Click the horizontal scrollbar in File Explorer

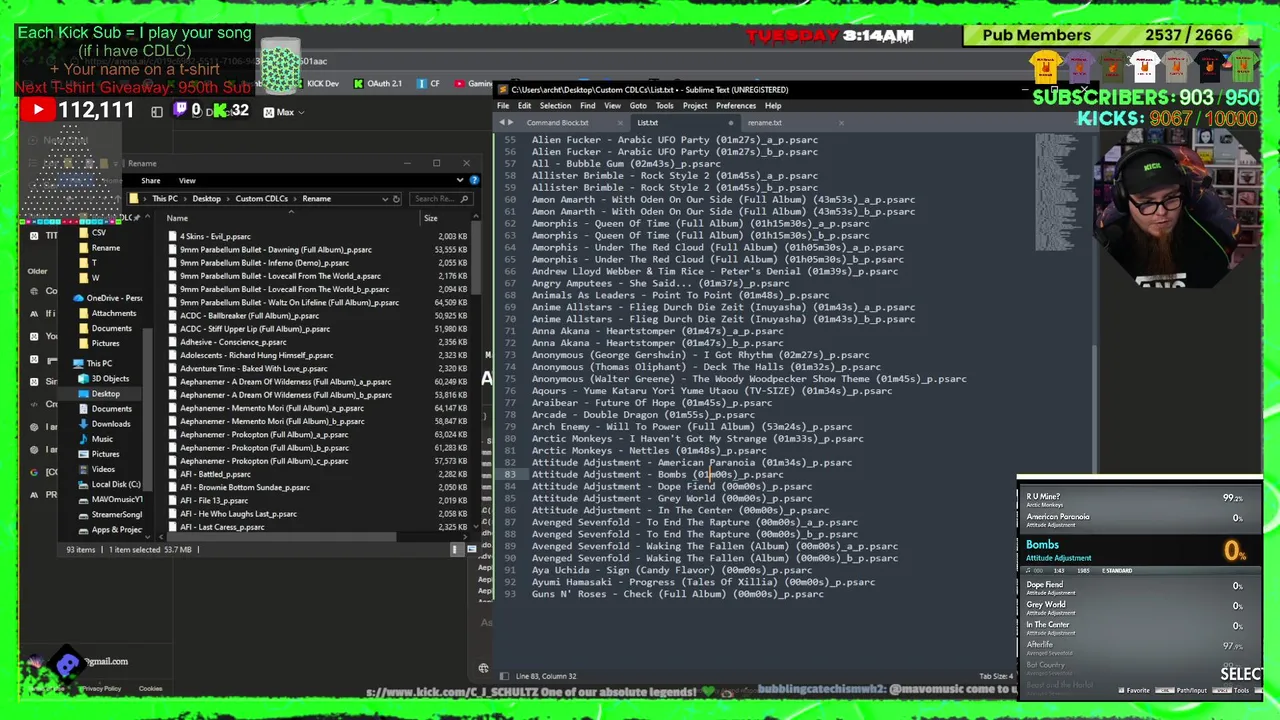280,537
